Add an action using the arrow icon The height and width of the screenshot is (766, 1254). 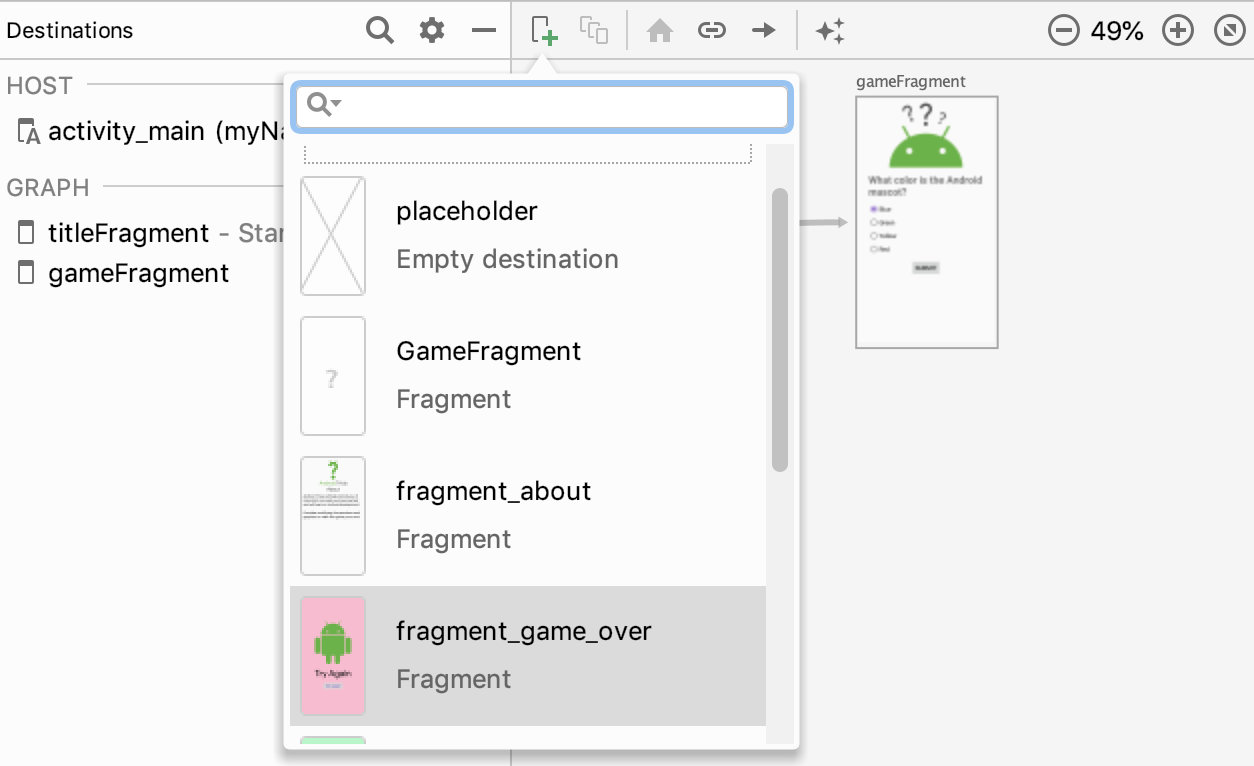pyautogui.click(x=764, y=31)
